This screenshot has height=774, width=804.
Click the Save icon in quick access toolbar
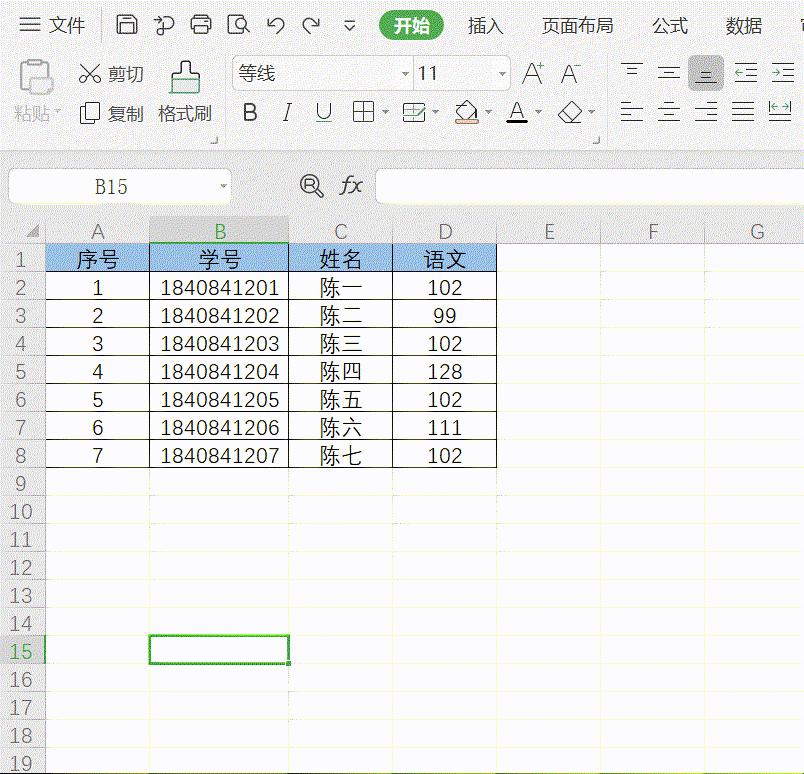coord(126,25)
